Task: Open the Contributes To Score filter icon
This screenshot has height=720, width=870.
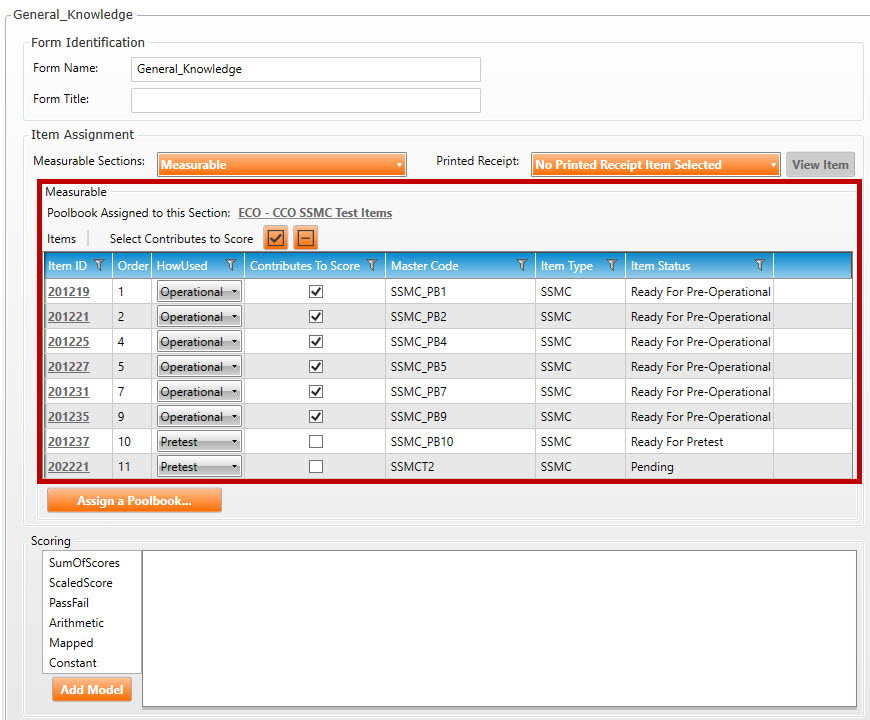Action: point(372,266)
